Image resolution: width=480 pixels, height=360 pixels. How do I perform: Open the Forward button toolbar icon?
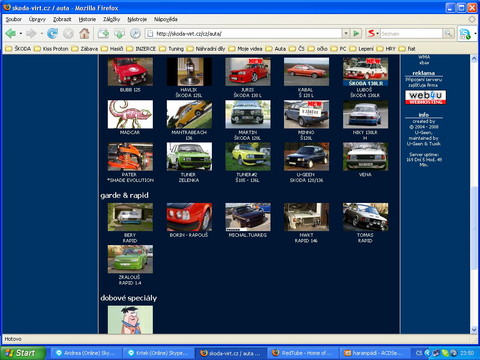pyautogui.click(x=31, y=33)
